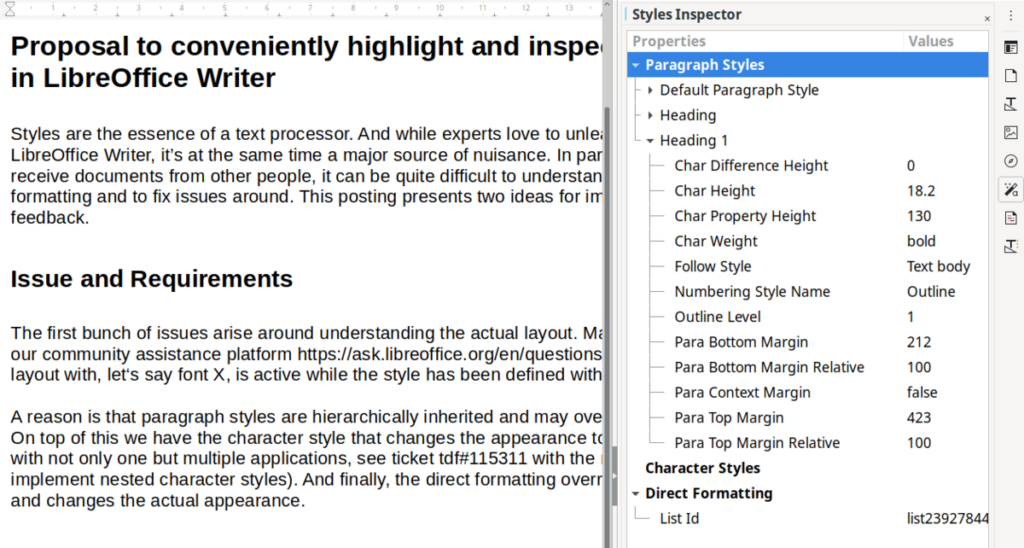The image size is (1024, 548).
Task: Click the value bold for Char Weight
Action: pos(921,242)
